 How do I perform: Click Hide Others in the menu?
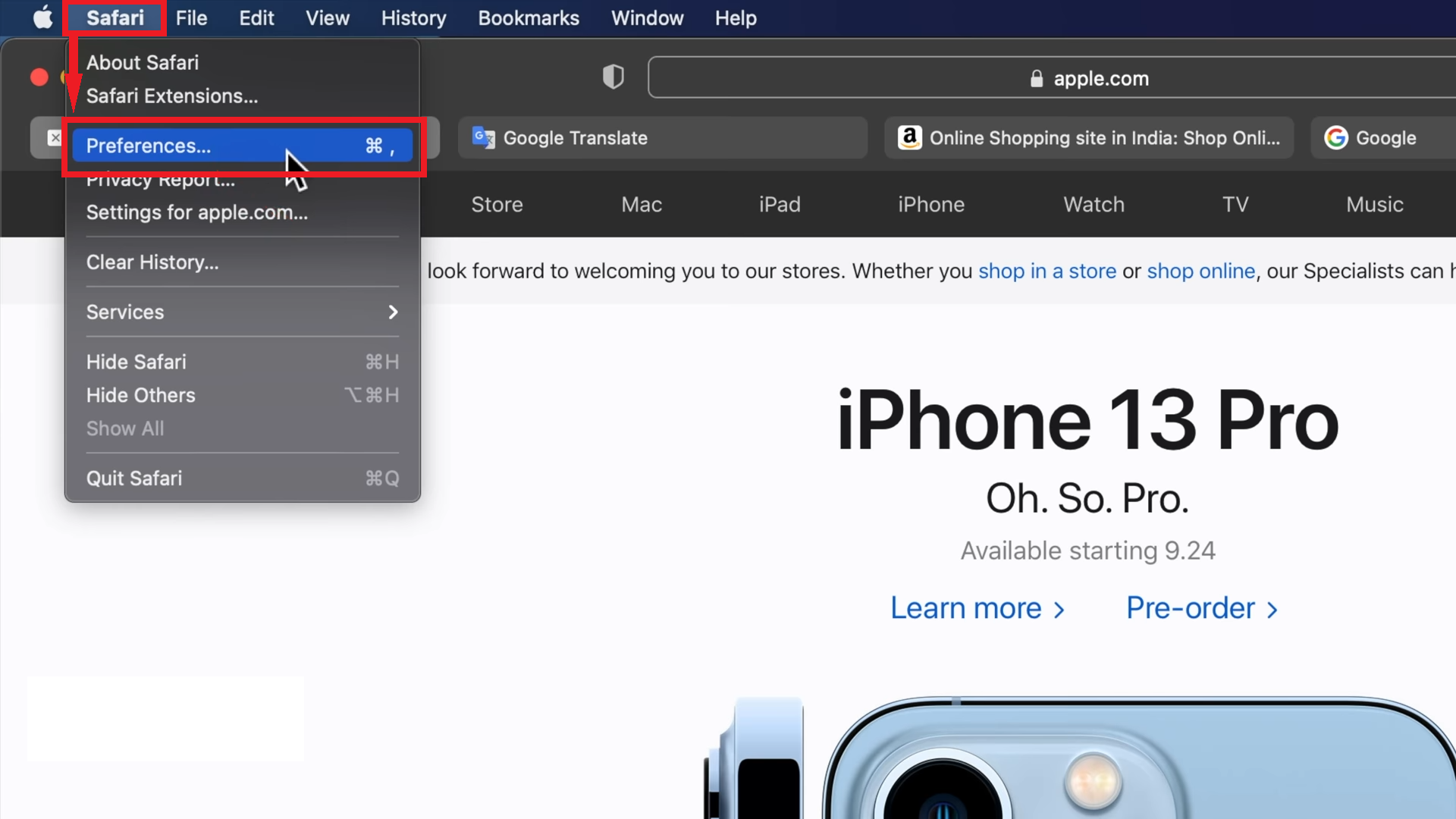[x=140, y=395]
